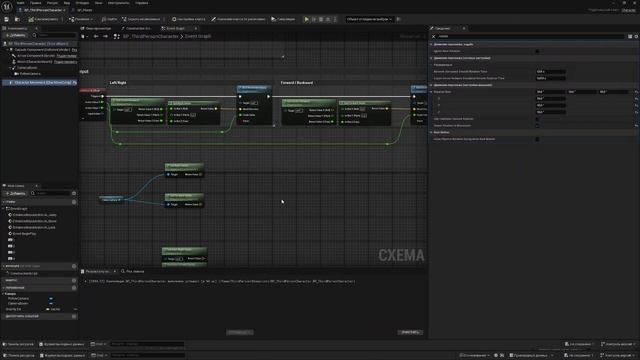Switch to the Viewport (Окно просмотра) tab
This screenshot has width=640, height=360.
[96, 29]
